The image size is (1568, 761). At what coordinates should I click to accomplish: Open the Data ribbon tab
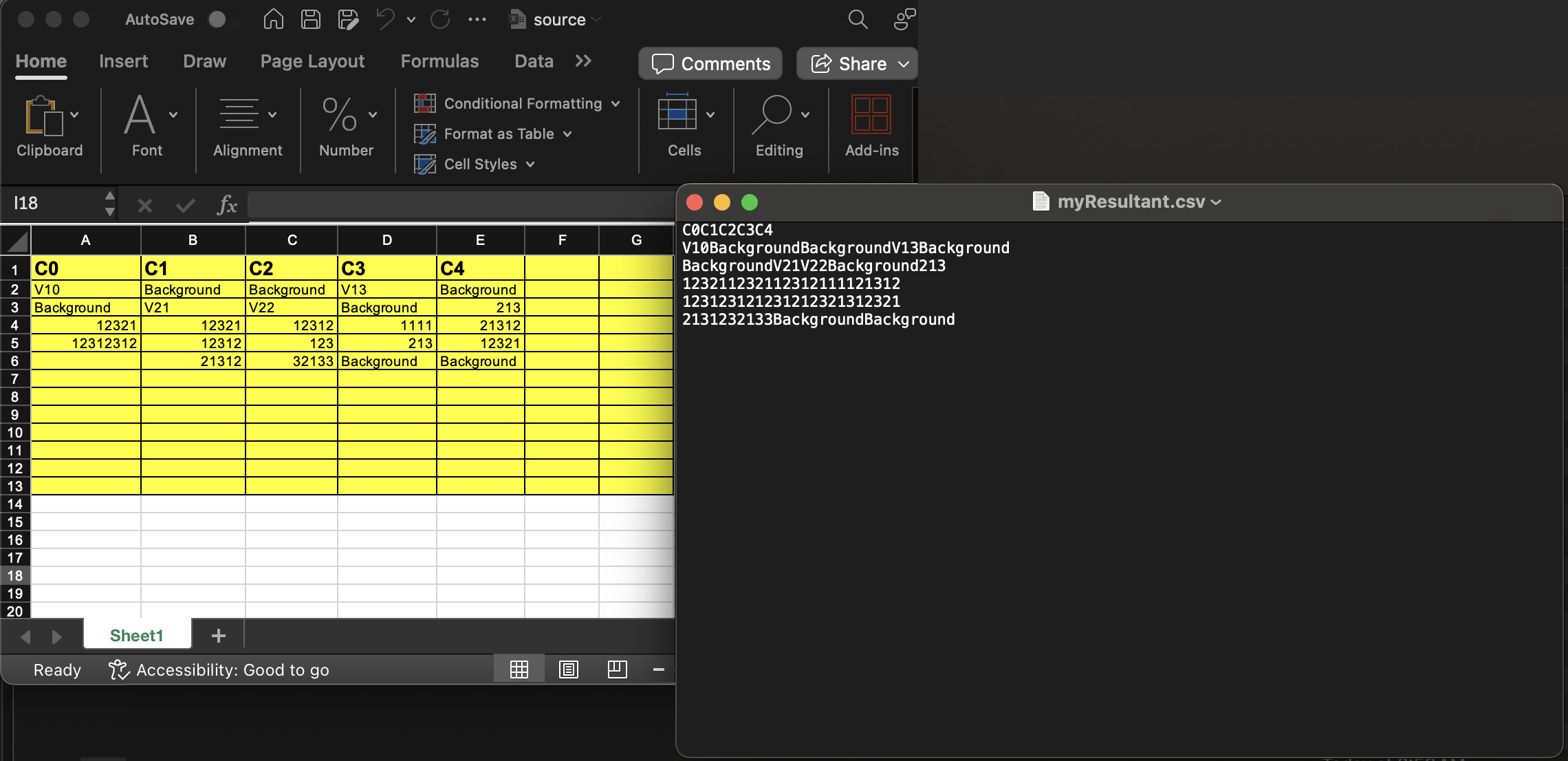tap(534, 61)
